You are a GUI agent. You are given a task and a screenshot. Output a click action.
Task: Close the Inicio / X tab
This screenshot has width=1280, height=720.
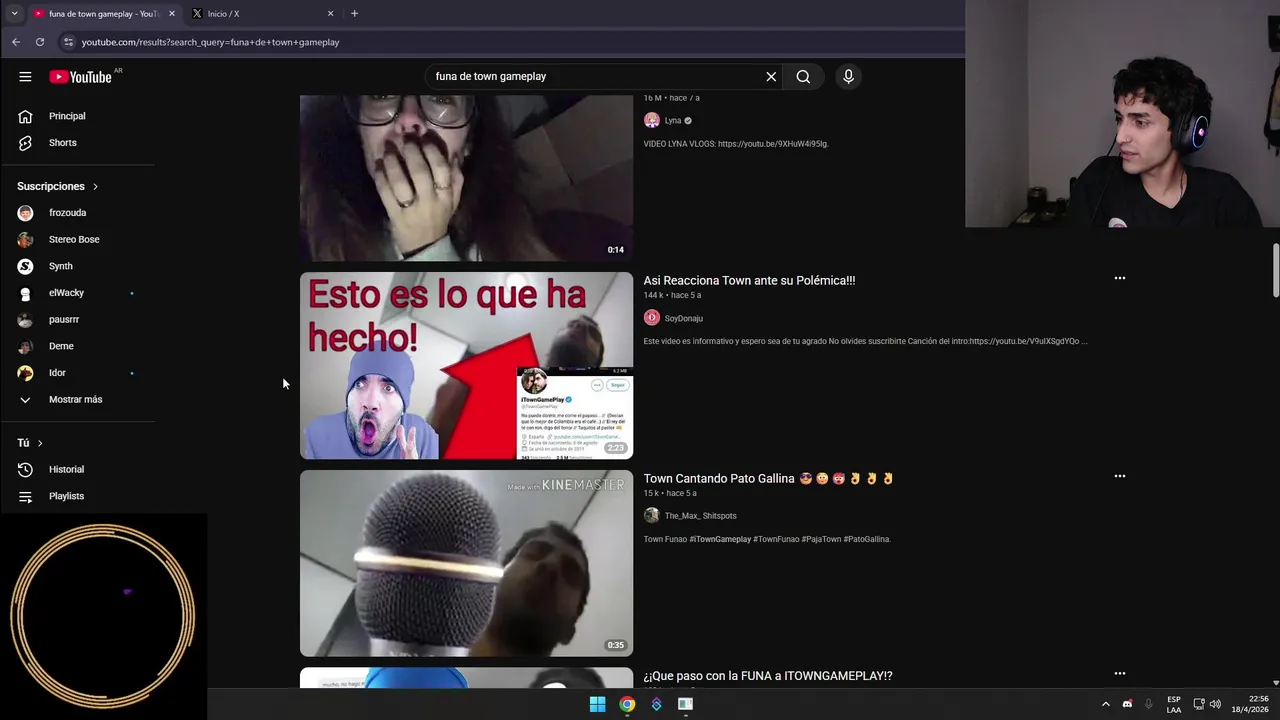(331, 14)
